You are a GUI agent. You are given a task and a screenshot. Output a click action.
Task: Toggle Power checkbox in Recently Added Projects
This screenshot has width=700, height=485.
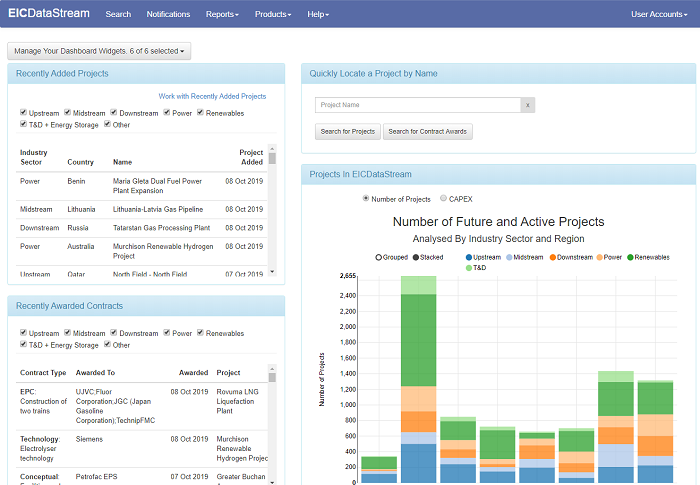pos(167,112)
